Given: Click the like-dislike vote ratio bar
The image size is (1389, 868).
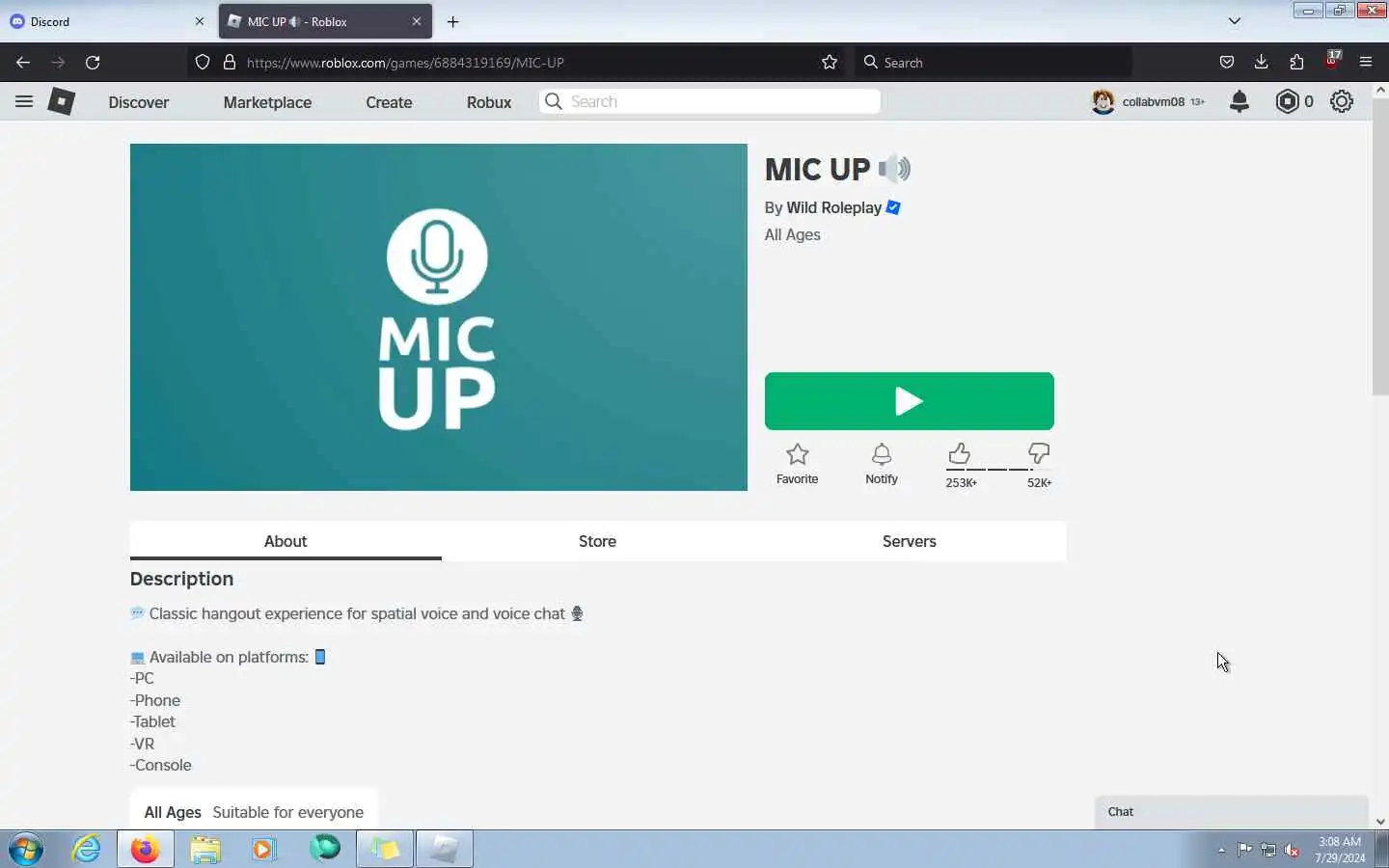Looking at the screenshot, I should pos(999,470).
